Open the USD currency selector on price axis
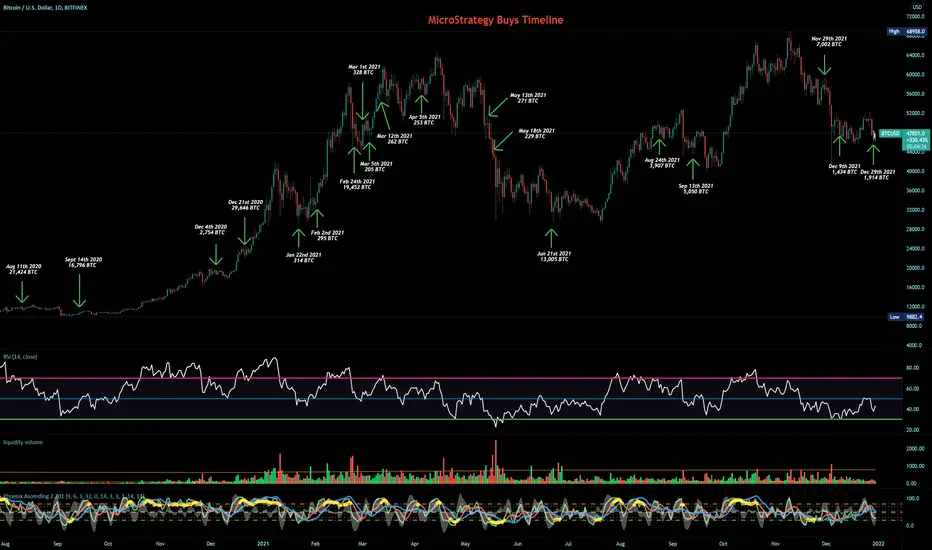 pos(916,7)
